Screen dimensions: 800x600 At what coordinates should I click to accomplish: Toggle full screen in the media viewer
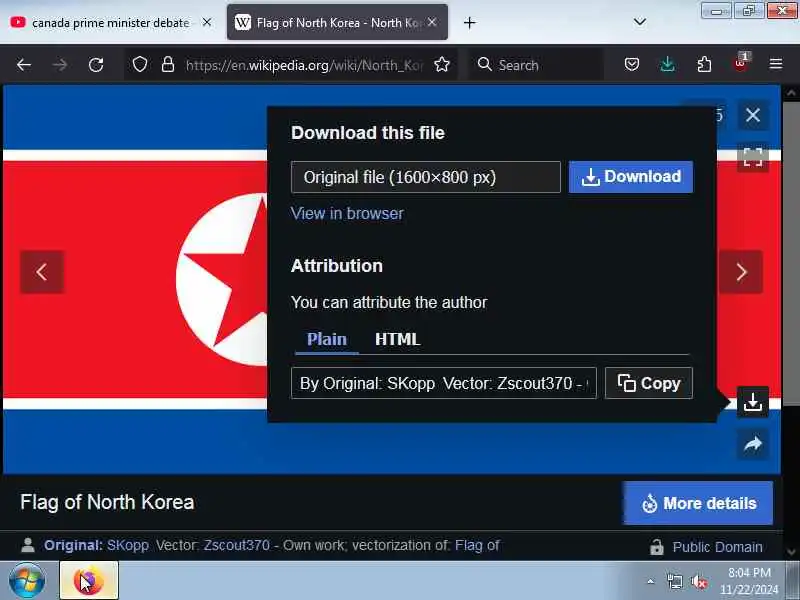[x=753, y=157]
